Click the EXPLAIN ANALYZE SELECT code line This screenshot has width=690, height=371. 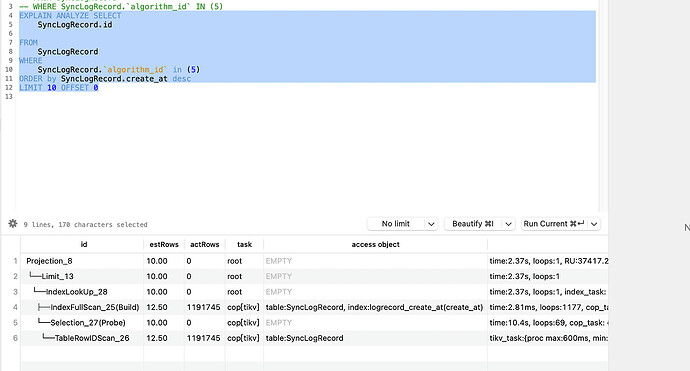70,16
